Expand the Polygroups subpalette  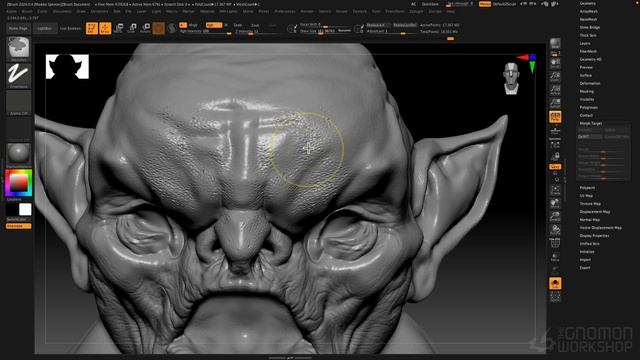click(x=589, y=107)
